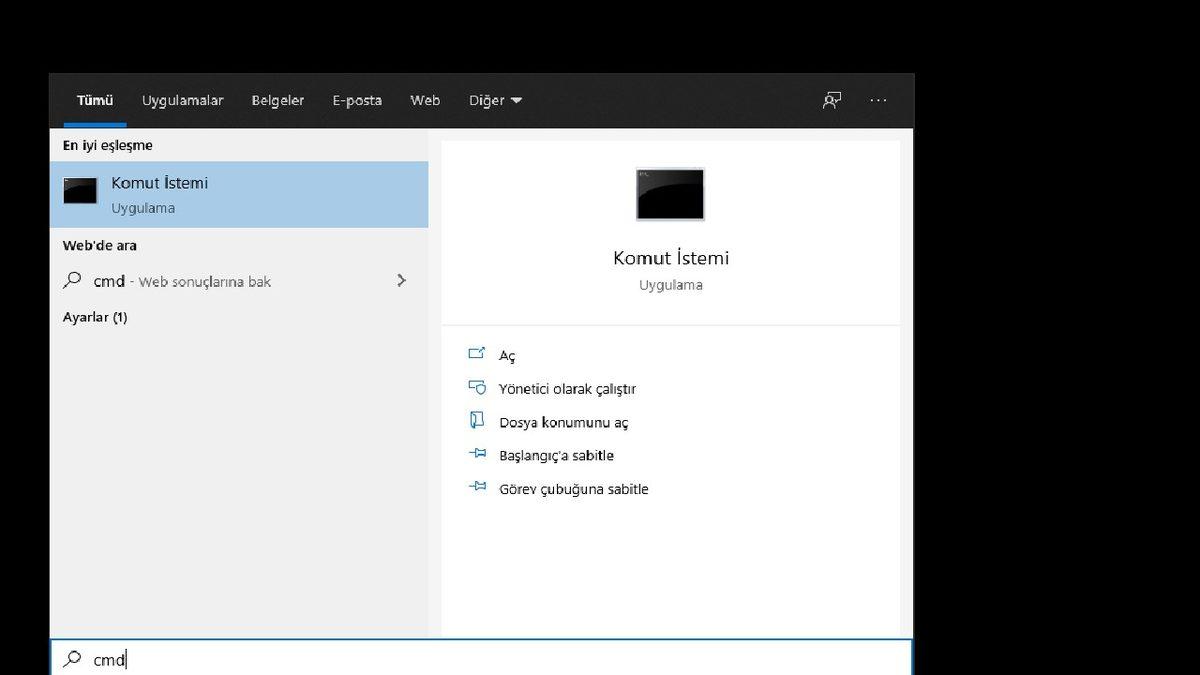Switch to the Uygulamalar tab

pos(182,100)
